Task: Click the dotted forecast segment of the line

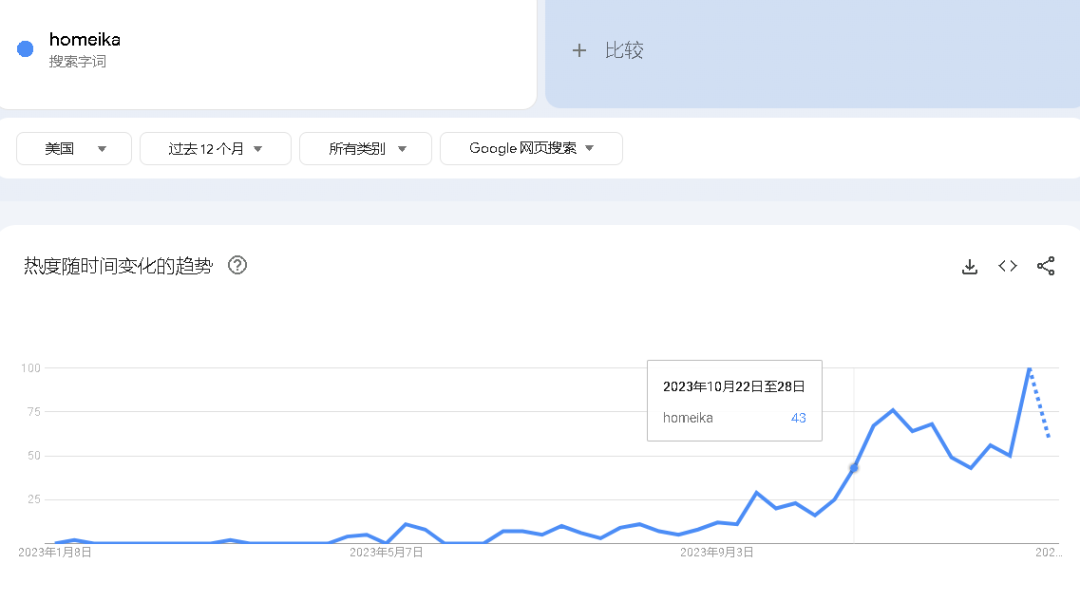Action: [x=1040, y=405]
